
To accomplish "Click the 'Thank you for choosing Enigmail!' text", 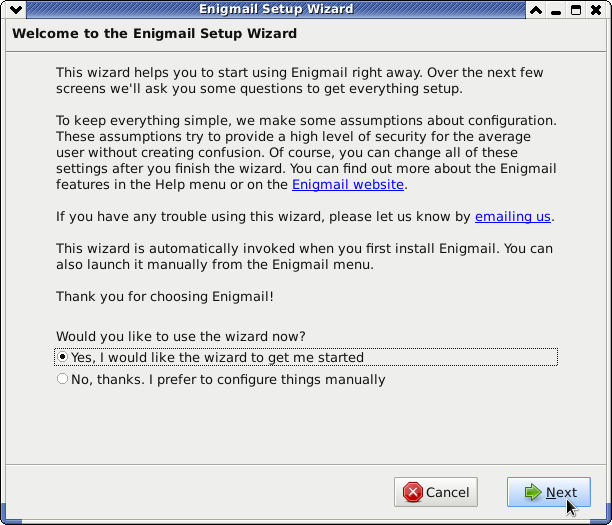I will coord(165,297).
